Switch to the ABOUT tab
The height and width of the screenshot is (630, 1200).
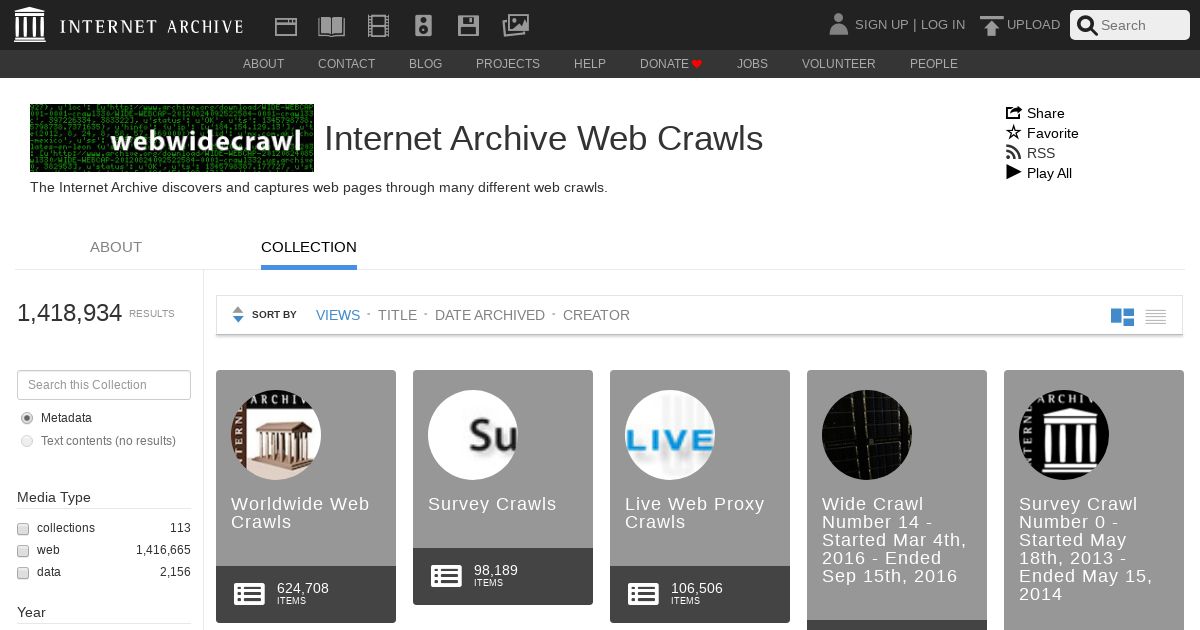[x=116, y=247]
